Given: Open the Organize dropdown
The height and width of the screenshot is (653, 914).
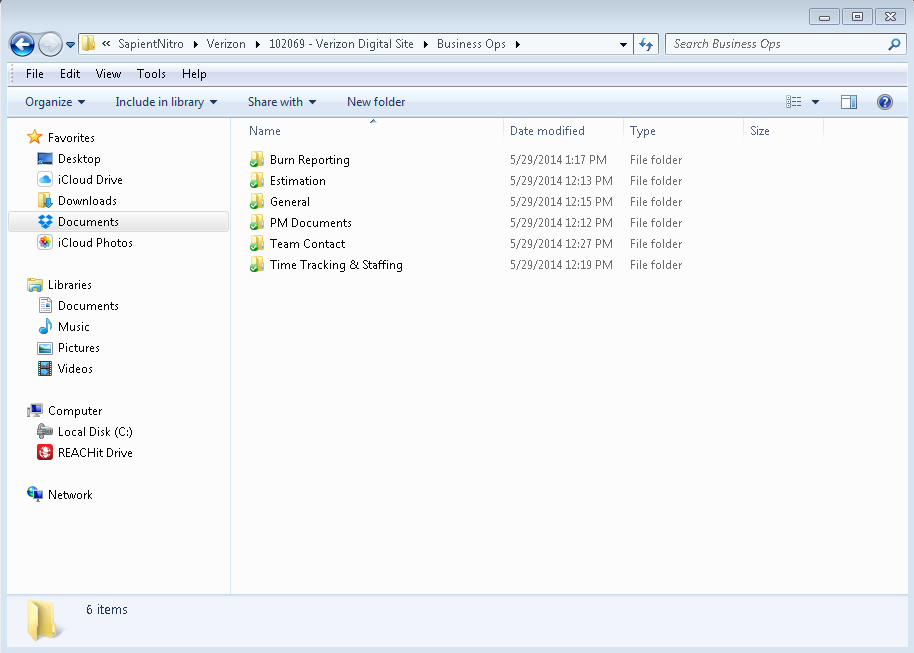Looking at the screenshot, I should click(55, 102).
